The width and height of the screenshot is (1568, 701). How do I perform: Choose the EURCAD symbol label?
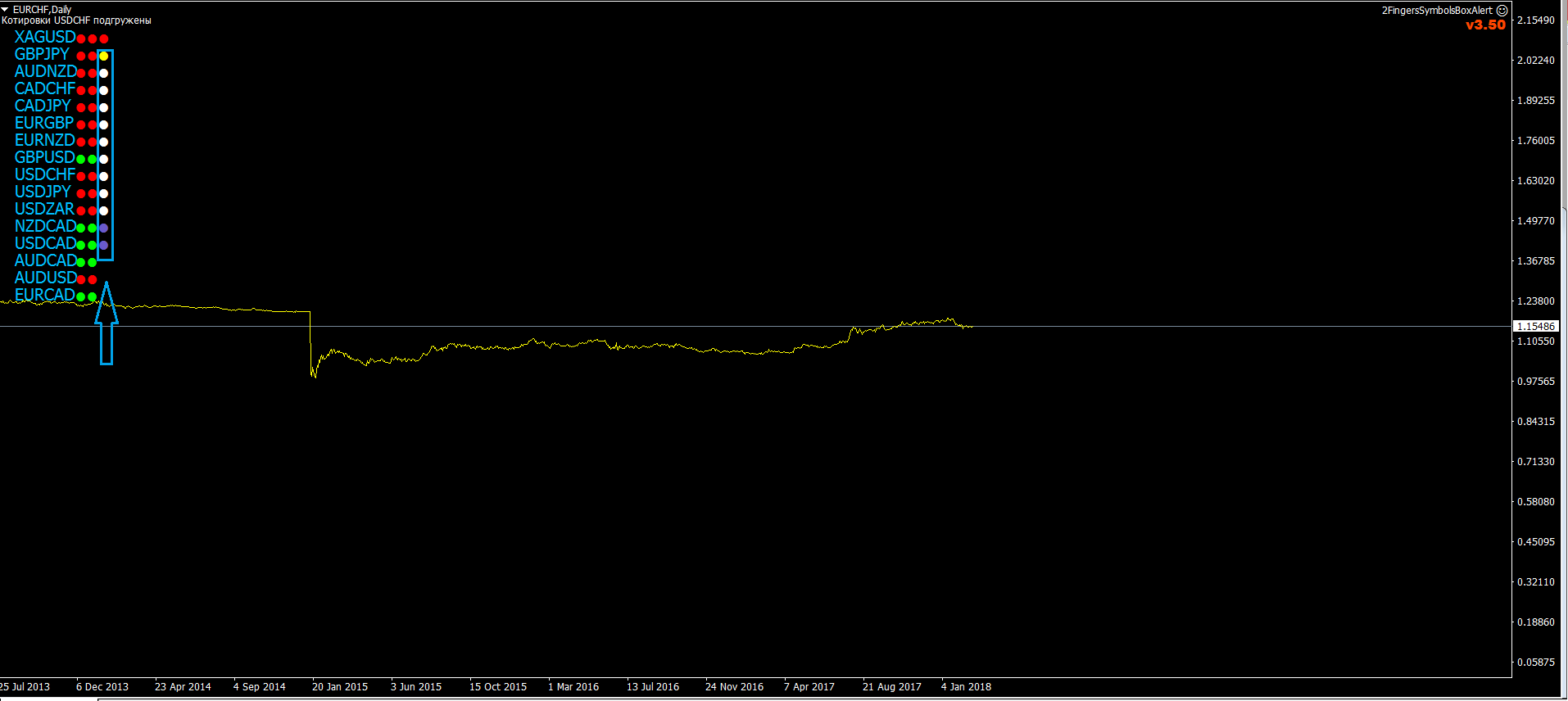(45, 295)
